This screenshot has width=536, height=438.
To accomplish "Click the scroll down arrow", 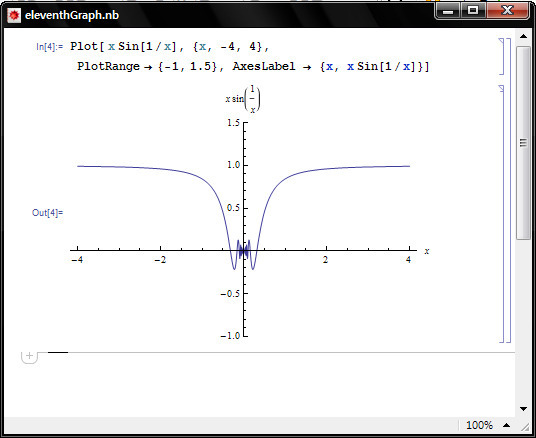I will [x=523, y=409].
